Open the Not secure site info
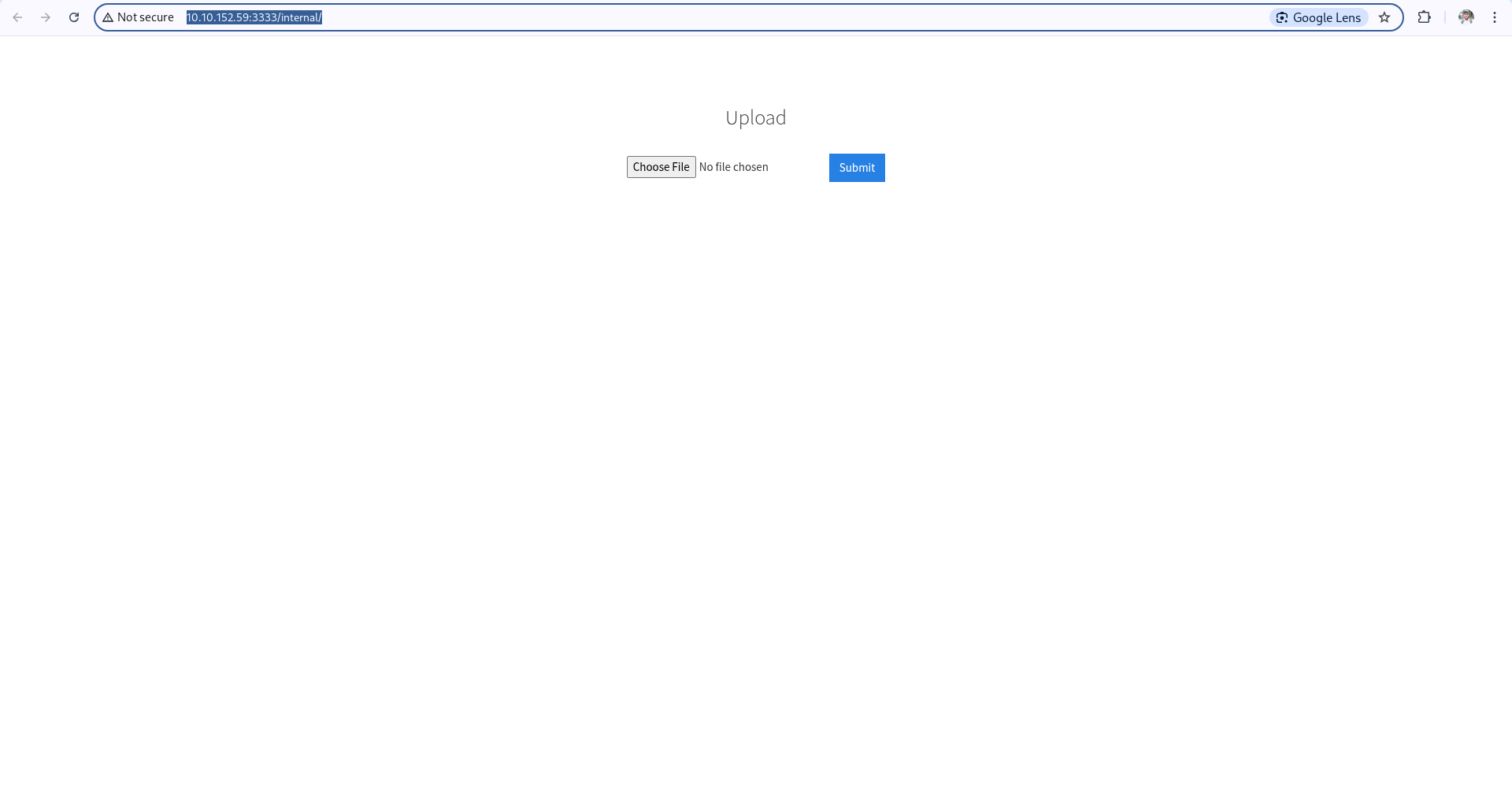Screen dimensions: 1512x791 139,17
